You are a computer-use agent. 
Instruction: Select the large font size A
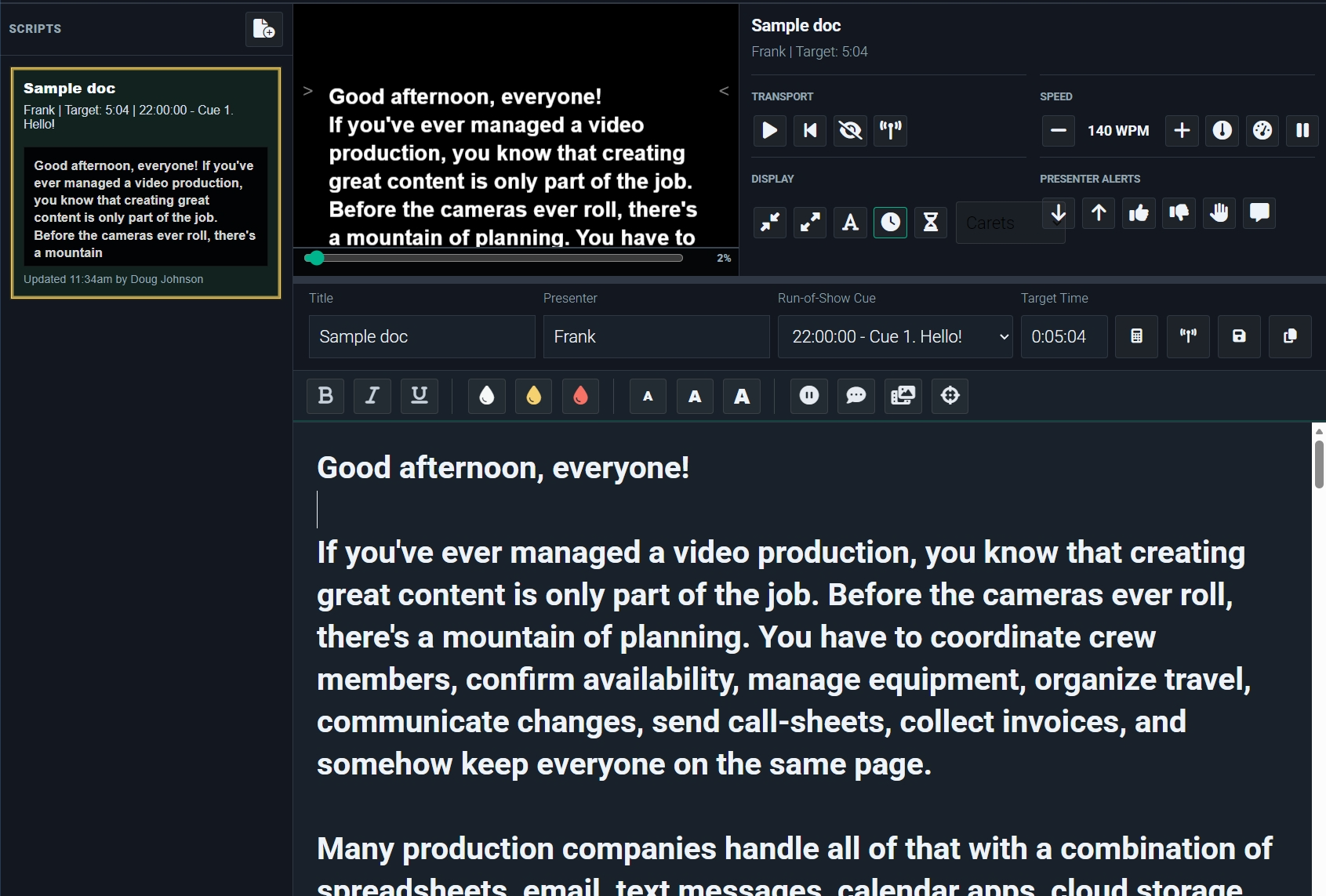(x=742, y=396)
